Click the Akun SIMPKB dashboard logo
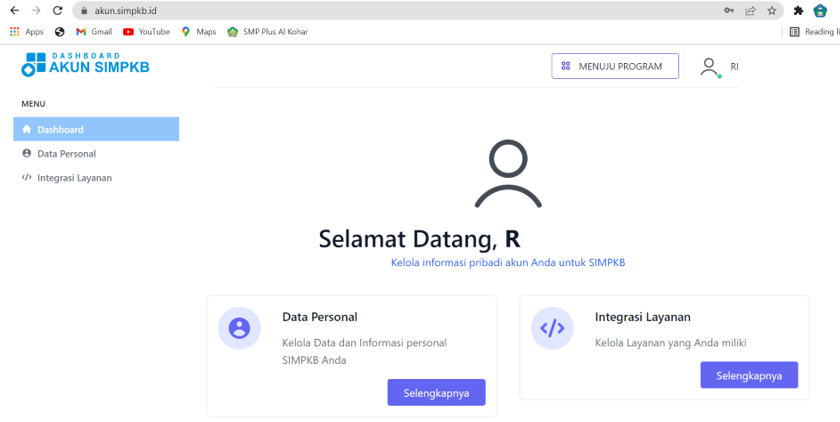 click(85, 65)
